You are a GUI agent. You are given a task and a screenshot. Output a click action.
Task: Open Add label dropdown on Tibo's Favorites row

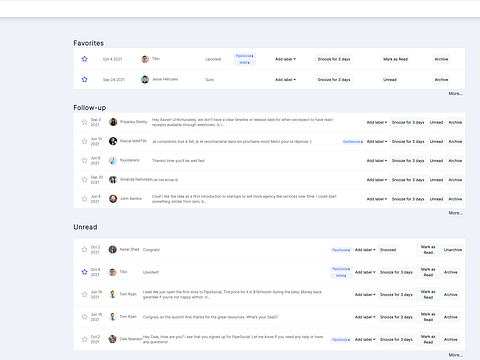[285, 59]
